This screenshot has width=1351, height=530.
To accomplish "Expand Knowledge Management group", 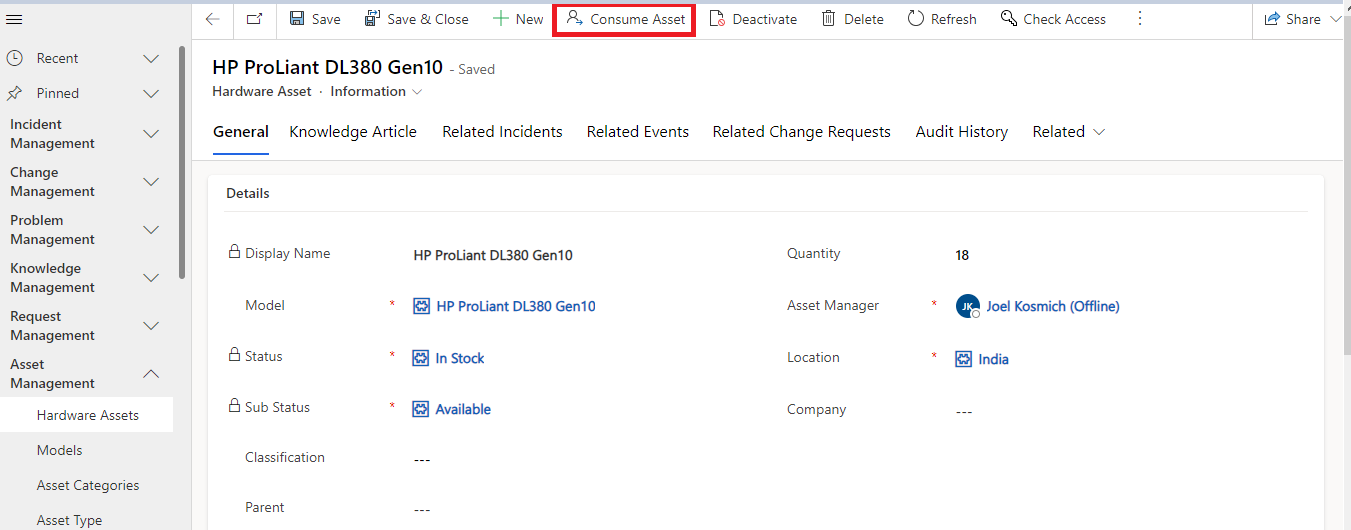I will [x=151, y=278].
